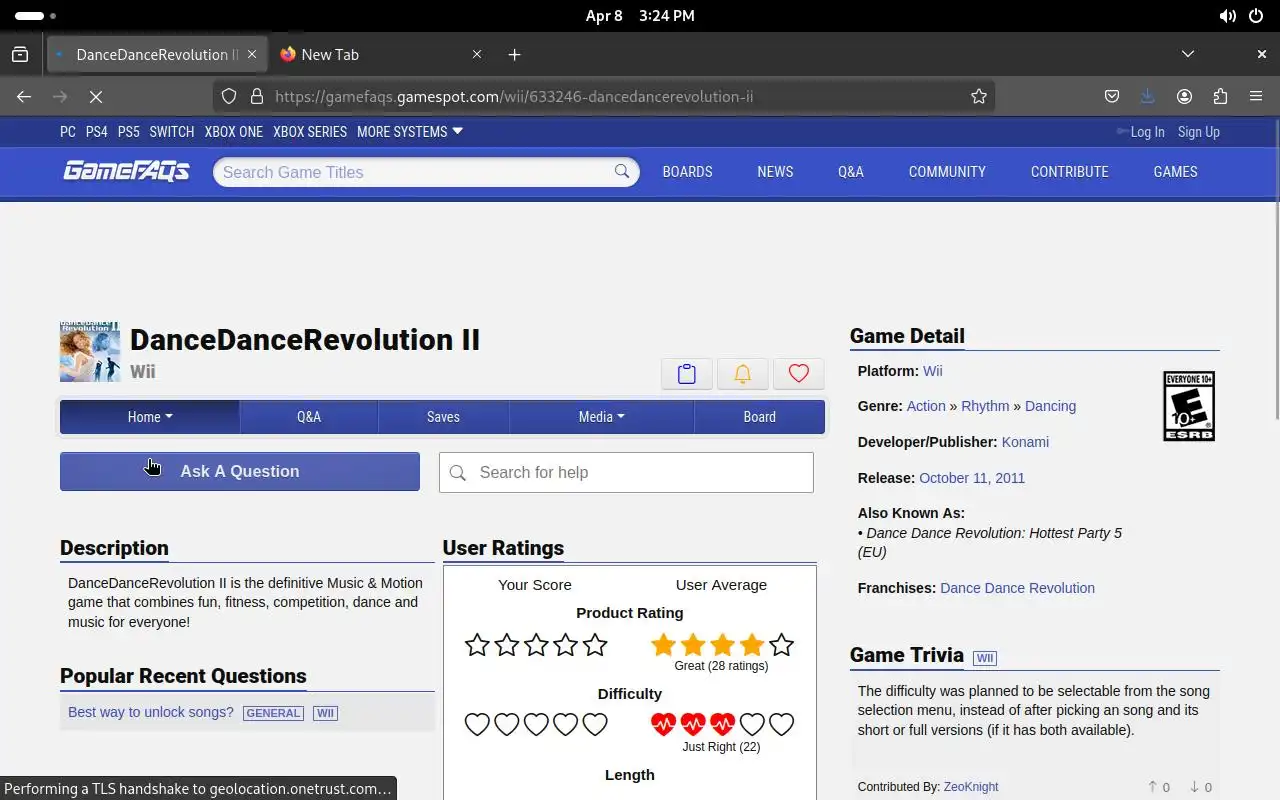Set Your Score difficulty third heart
The image size is (1280, 800).
(x=536, y=724)
